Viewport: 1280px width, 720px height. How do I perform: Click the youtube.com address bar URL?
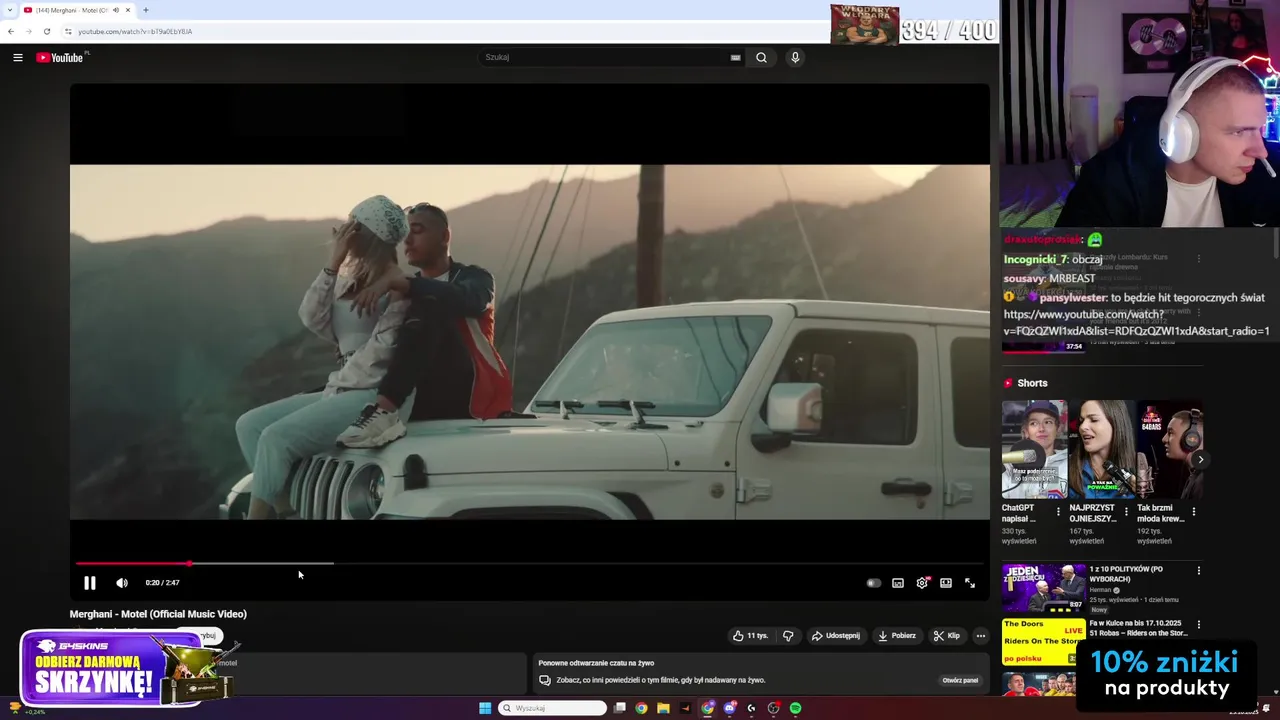coord(135,31)
